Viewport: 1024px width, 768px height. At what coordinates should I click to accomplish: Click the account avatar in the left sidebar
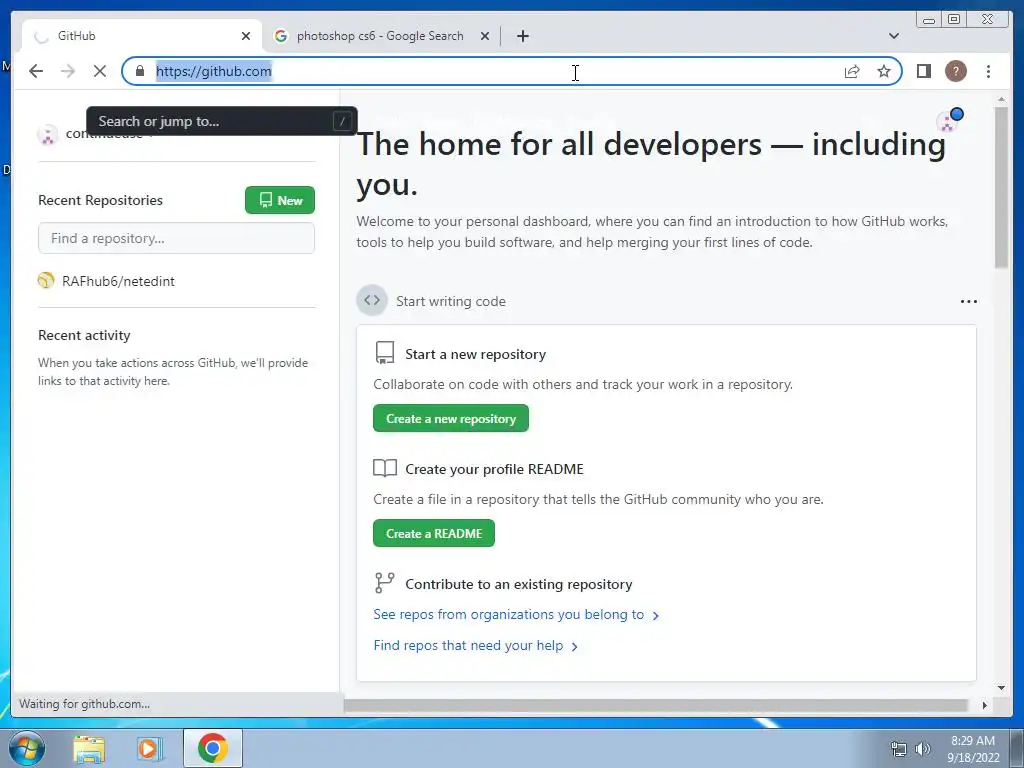47,135
